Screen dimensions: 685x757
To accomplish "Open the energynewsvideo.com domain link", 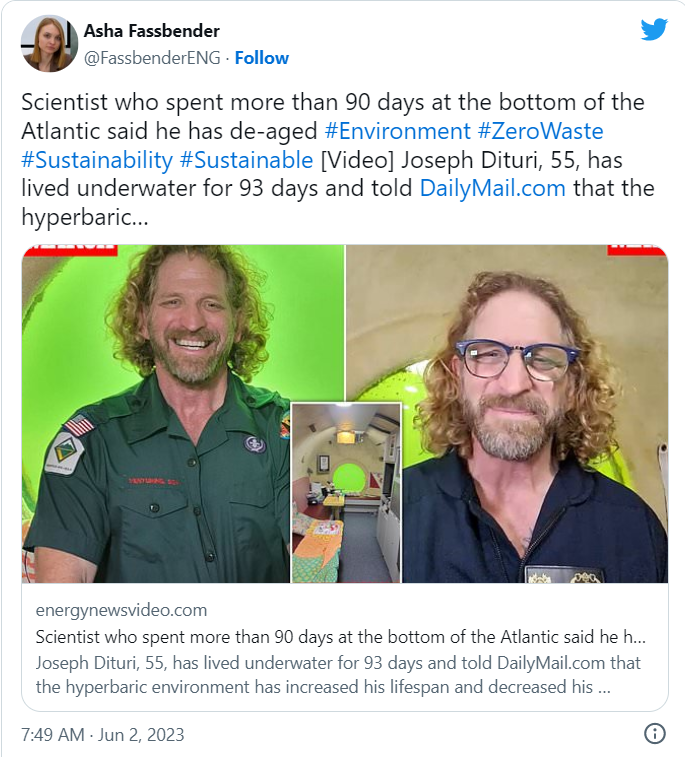I will [x=121, y=610].
